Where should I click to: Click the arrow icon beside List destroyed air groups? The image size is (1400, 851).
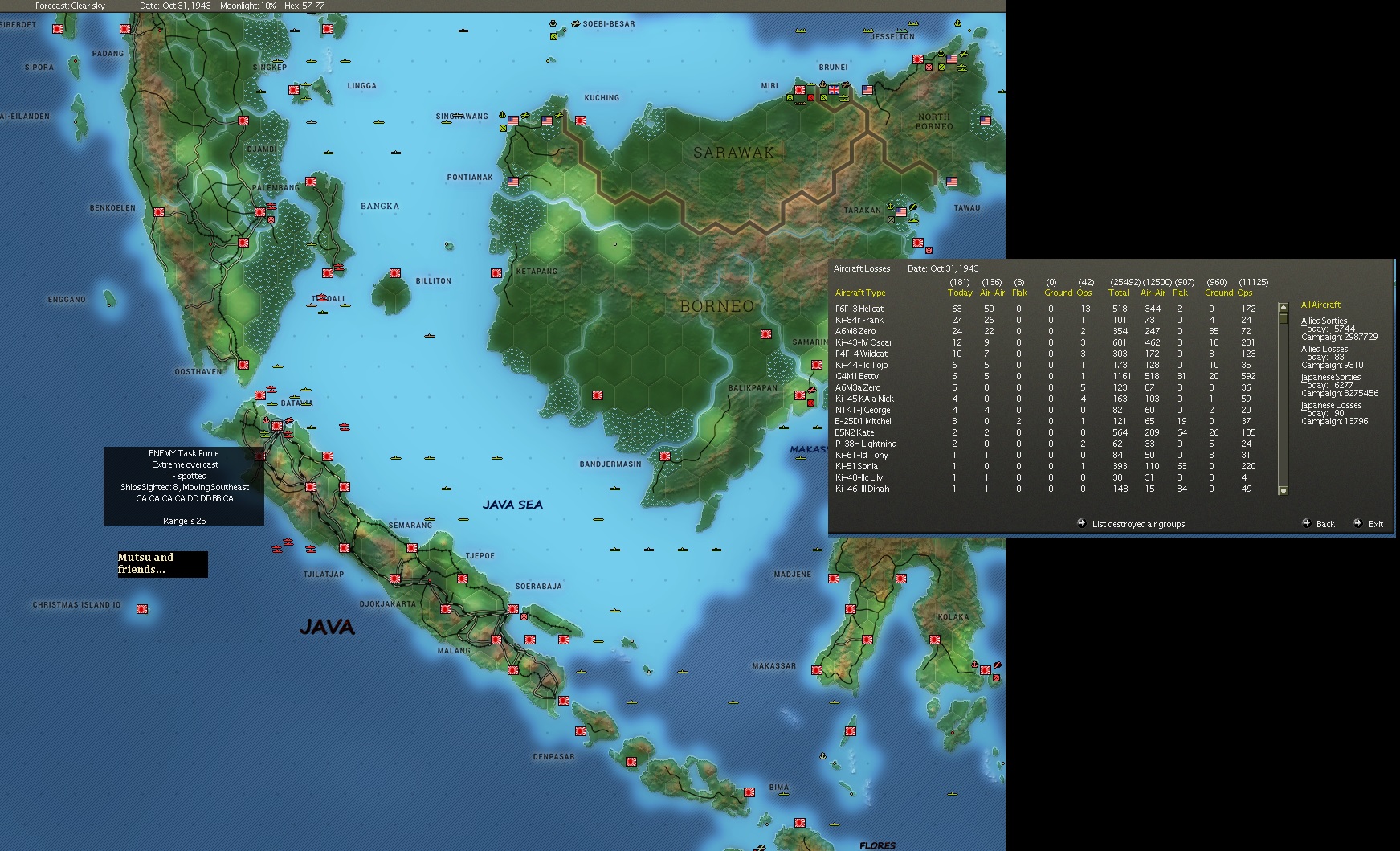point(1081,523)
